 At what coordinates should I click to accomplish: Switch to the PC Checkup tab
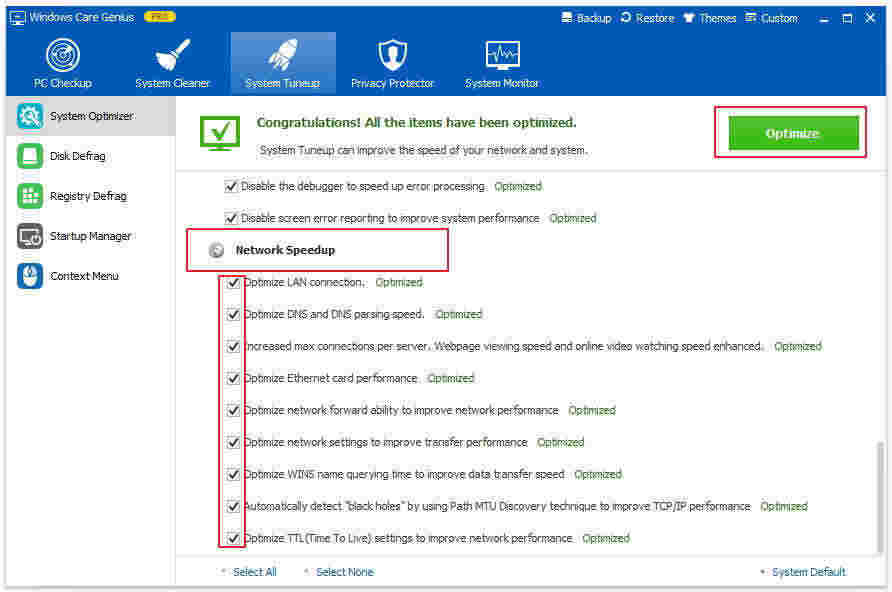pyautogui.click(x=63, y=63)
